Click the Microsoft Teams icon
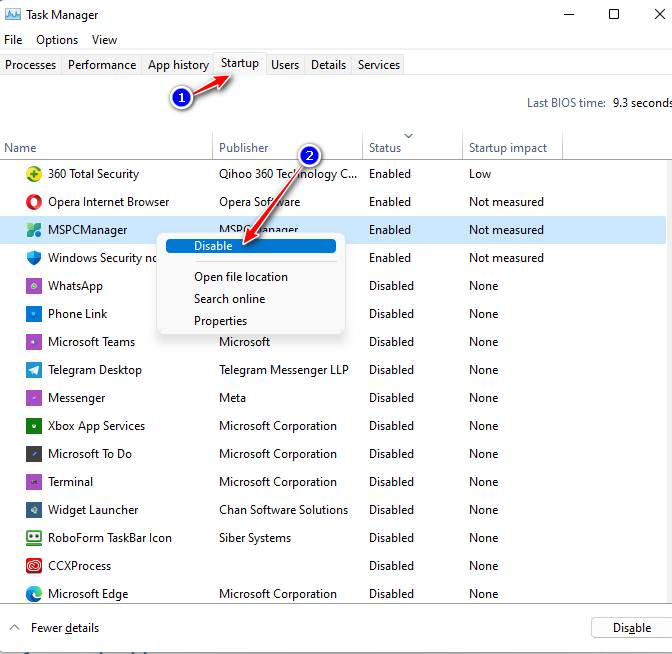The width and height of the screenshot is (672, 654). coord(34,342)
